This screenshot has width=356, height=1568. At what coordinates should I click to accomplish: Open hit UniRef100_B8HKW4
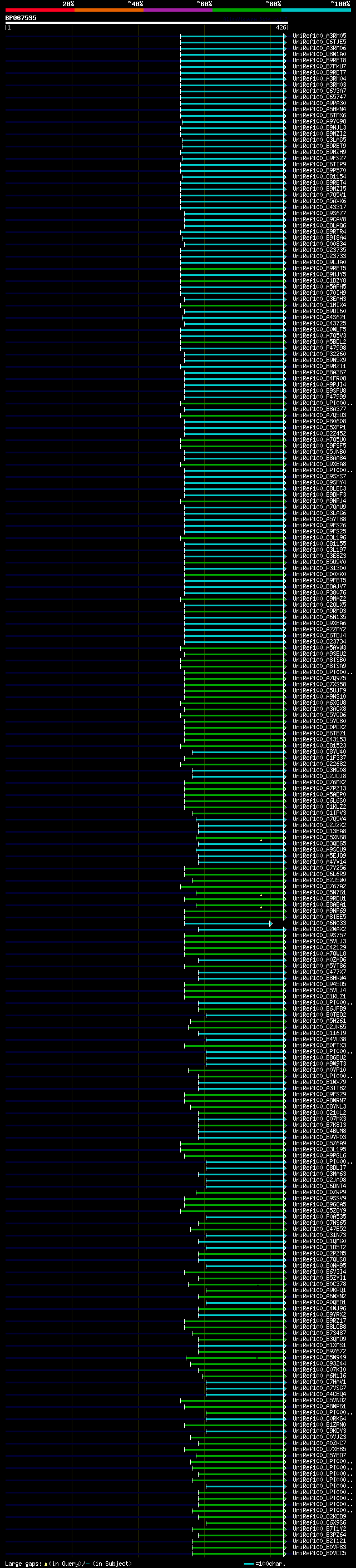click(319, 978)
